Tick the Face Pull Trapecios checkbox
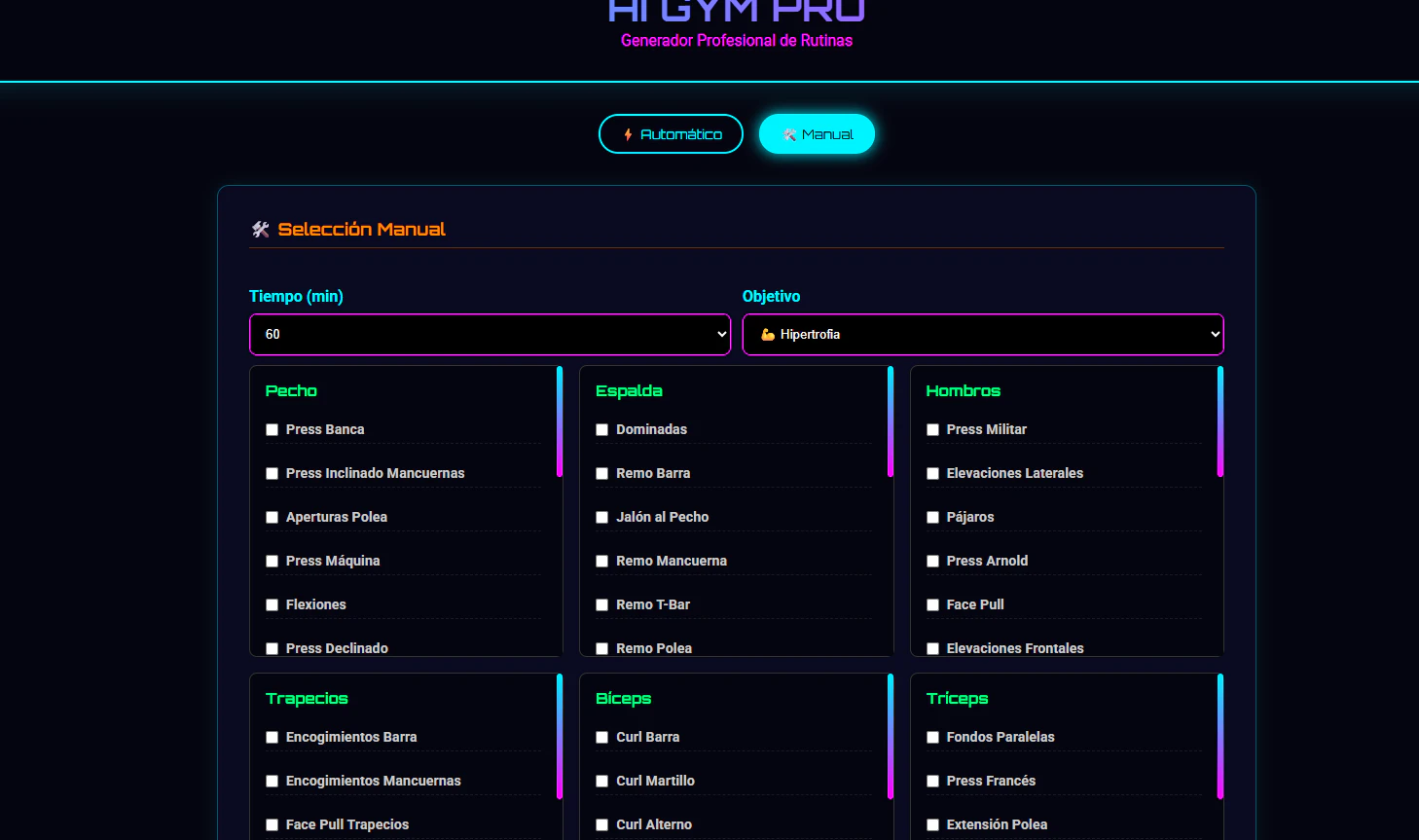The width and height of the screenshot is (1419, 840). click(273, 824)
